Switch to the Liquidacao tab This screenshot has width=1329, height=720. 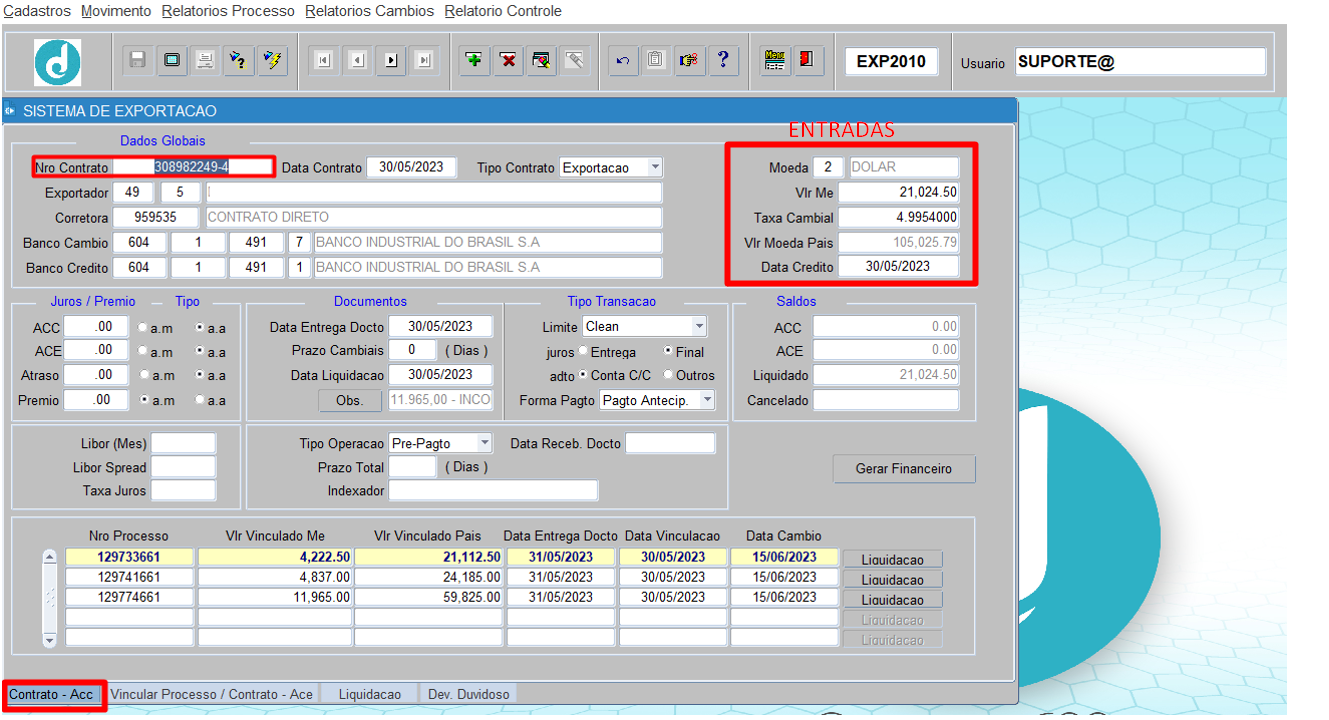coord(370,694)
